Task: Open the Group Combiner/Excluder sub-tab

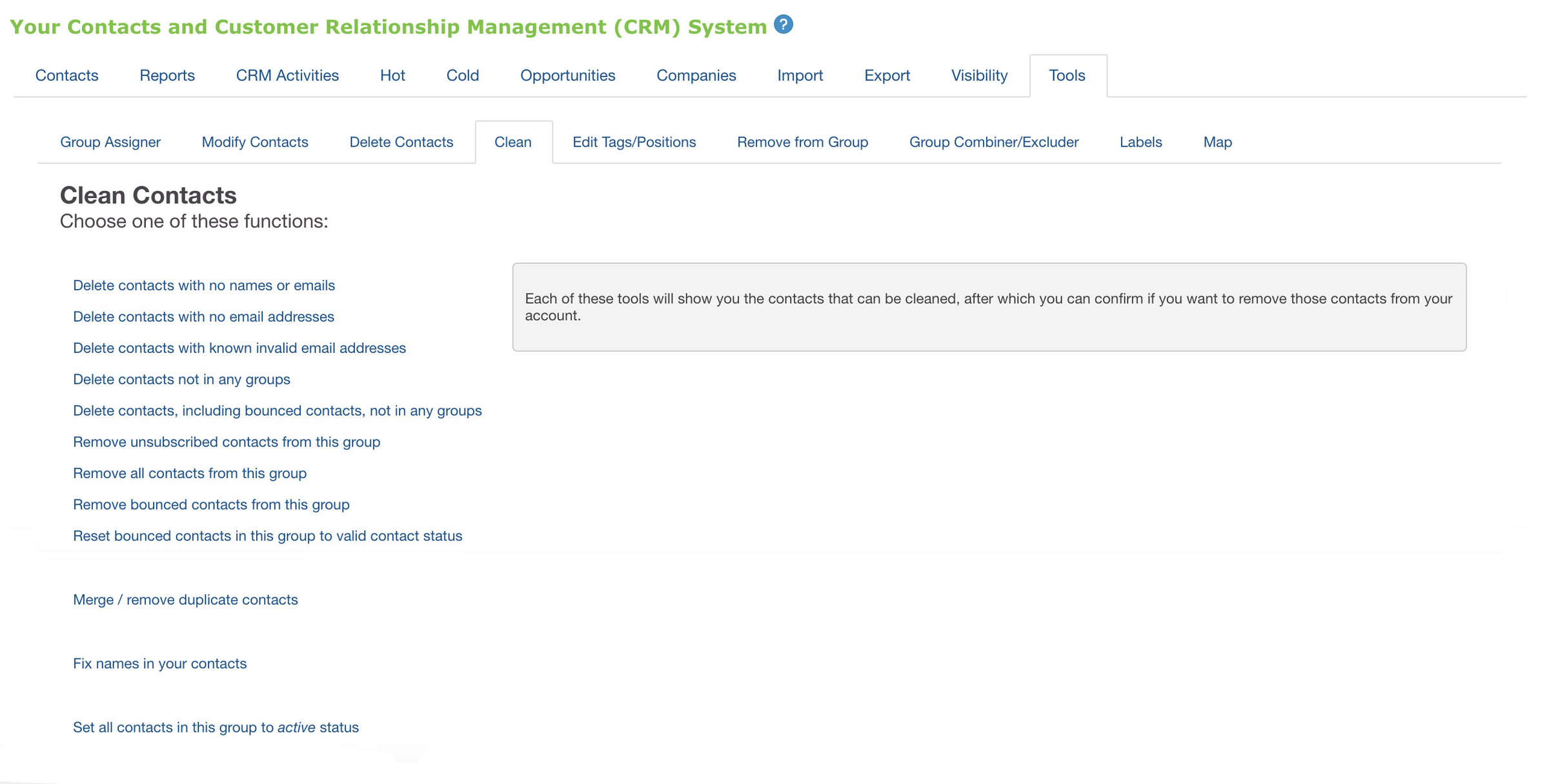Action: coord(994,142)
